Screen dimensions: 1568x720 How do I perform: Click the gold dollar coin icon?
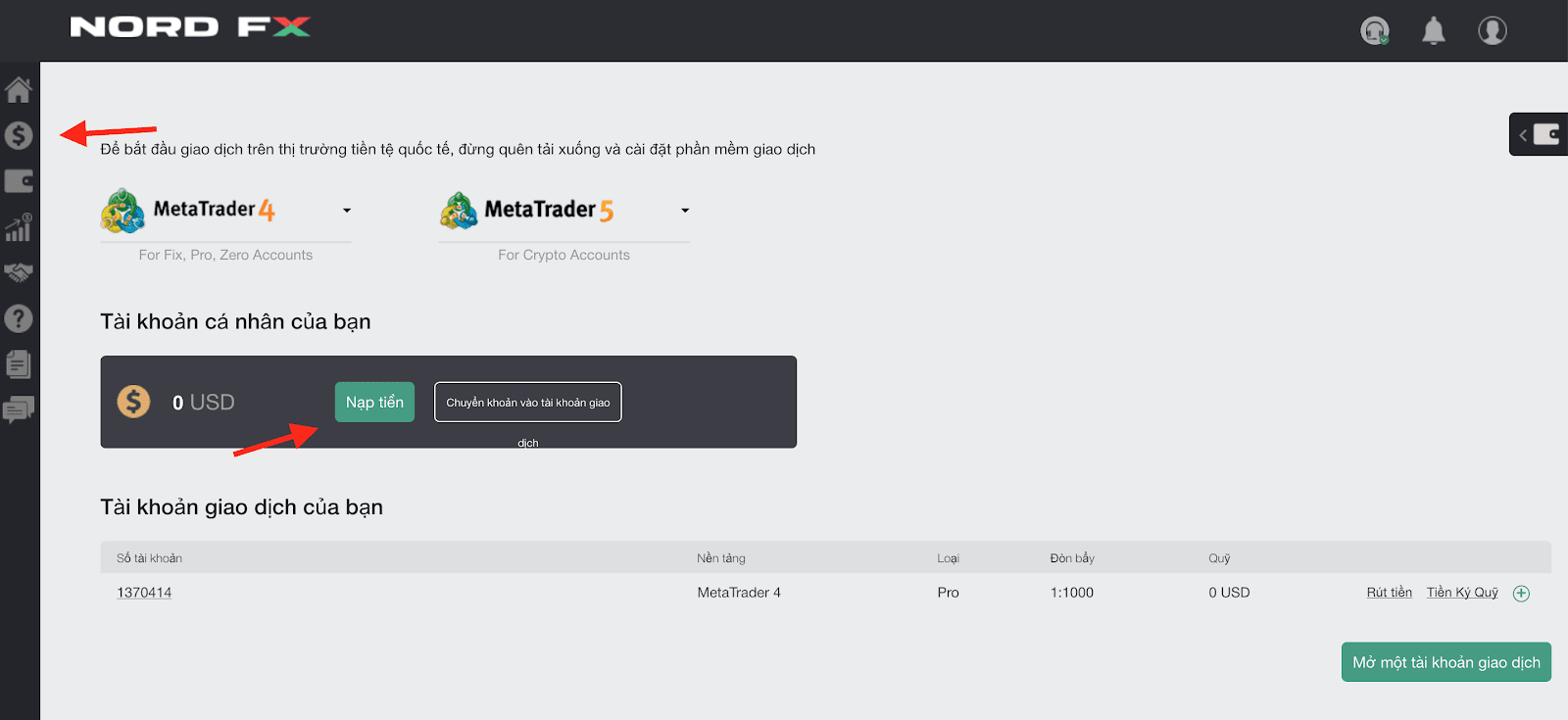click(x=134, y=402)
